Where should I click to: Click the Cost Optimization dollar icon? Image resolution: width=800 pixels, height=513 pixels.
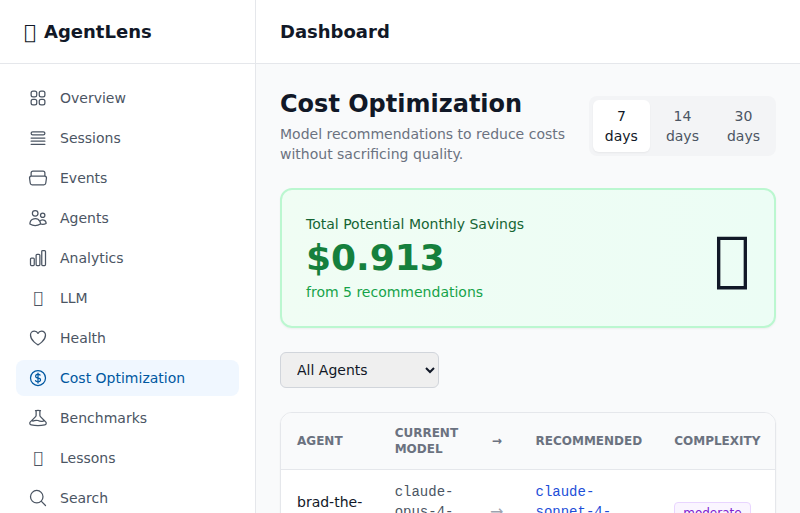[38, 378]
